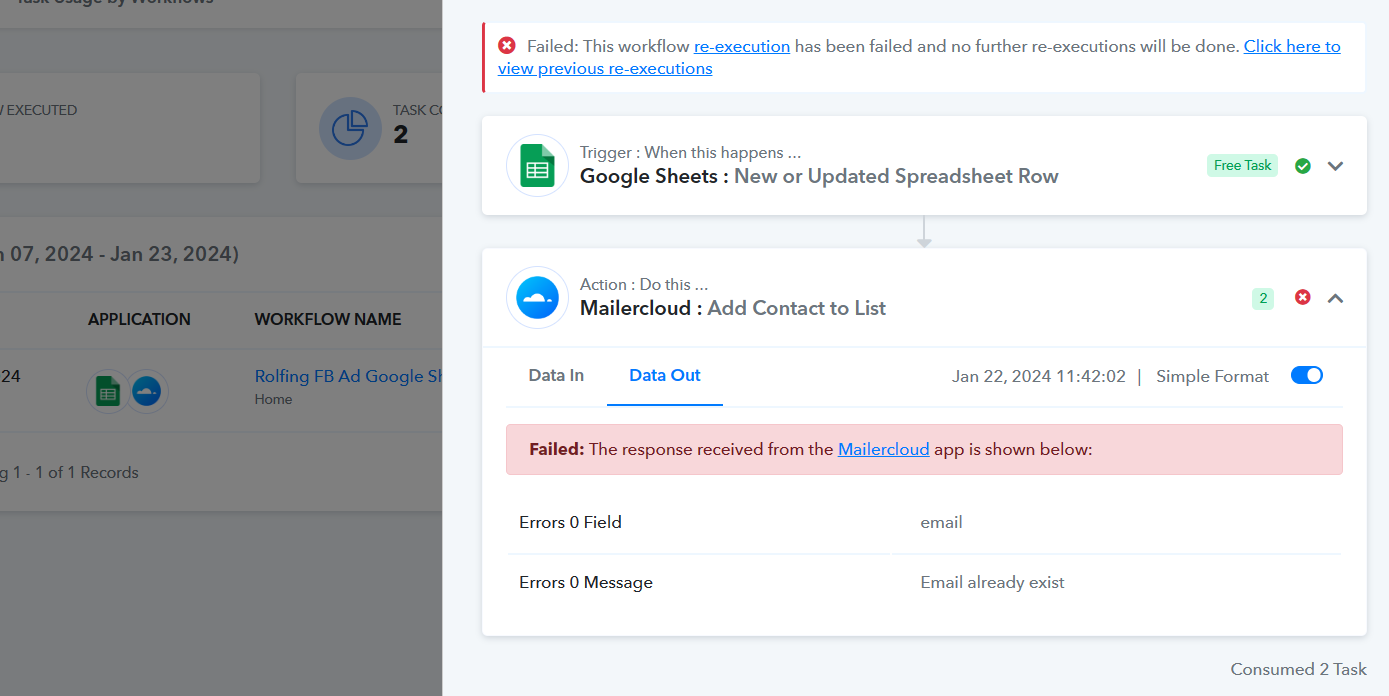Click the timestamp Jan 22, 2024 11:42:02
The image size is (1389, 696).
pos(1039,376)
